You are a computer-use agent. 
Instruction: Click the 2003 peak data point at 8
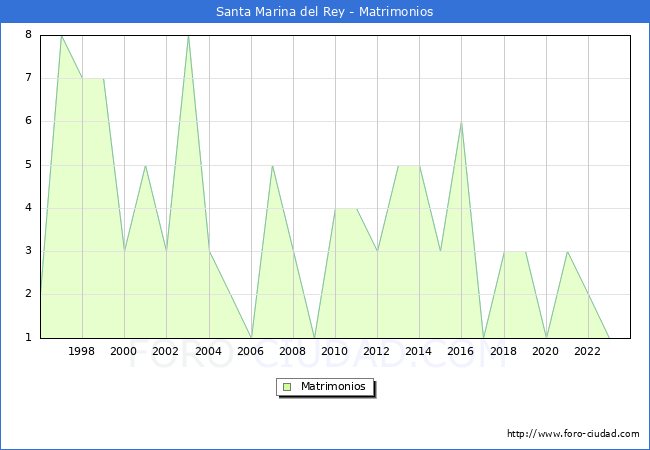coord(188,36)
